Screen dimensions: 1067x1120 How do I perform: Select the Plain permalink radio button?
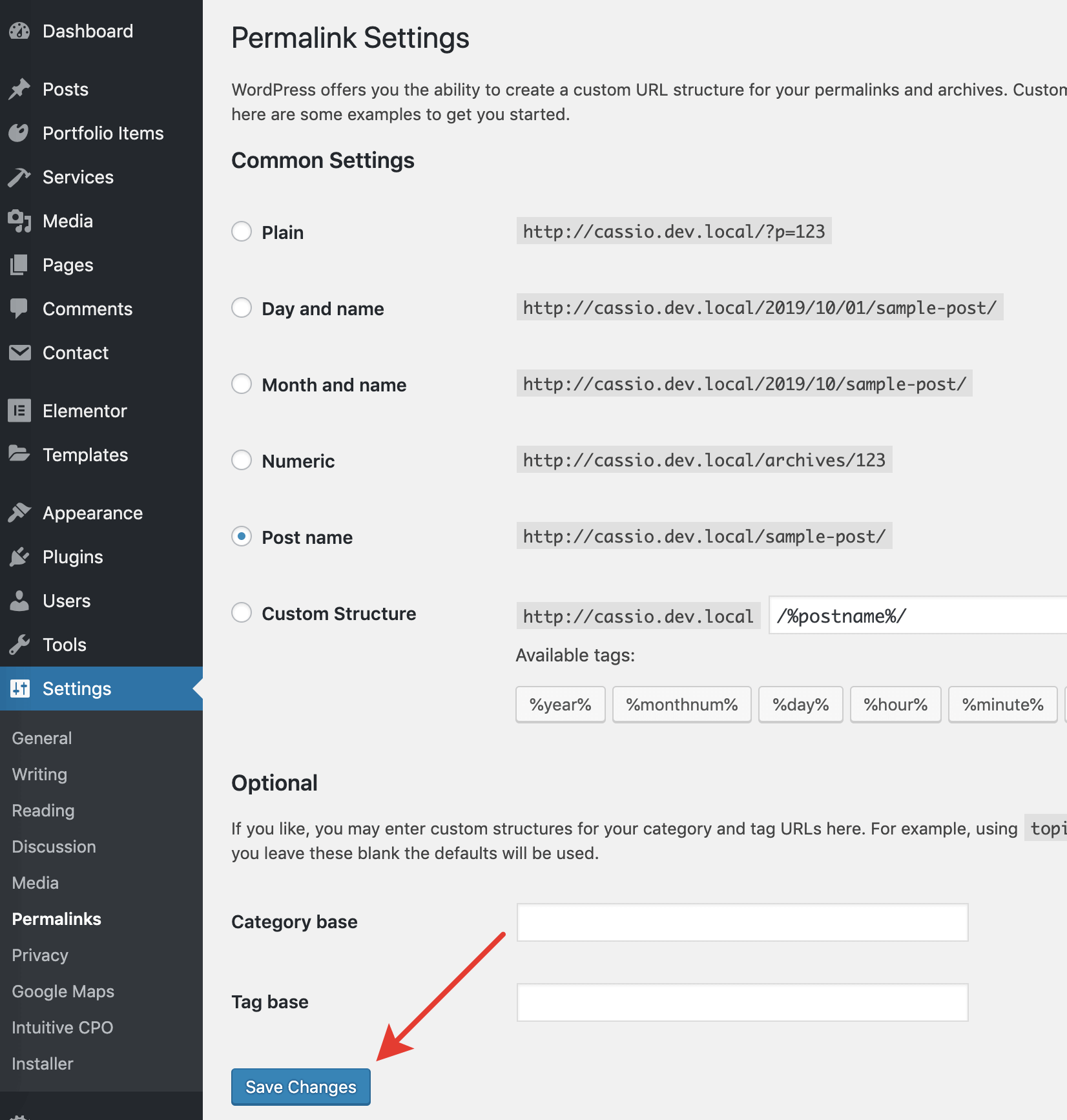tap(242, 232)
